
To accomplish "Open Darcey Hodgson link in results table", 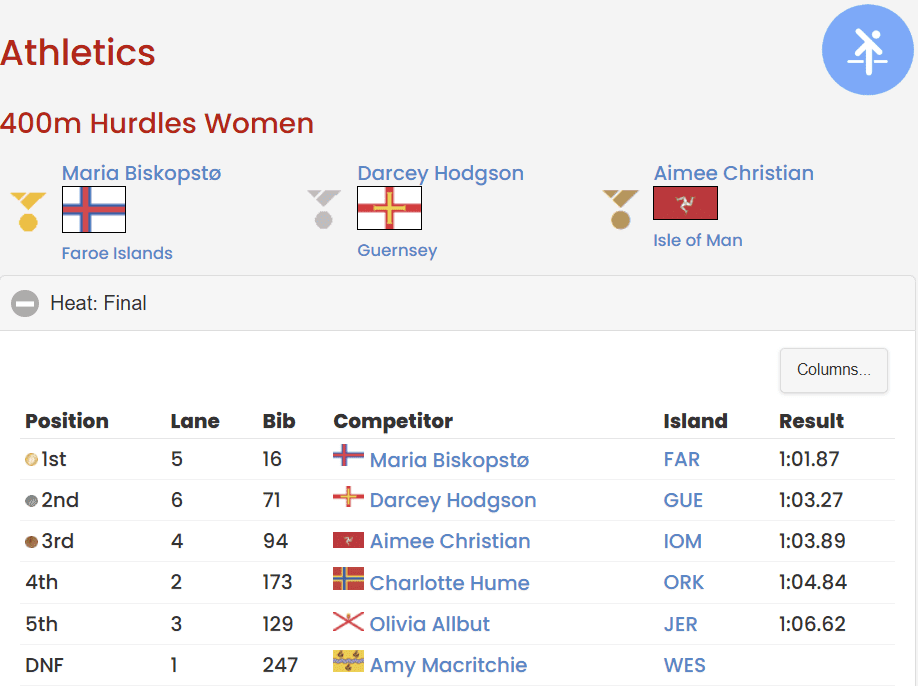I will pyautogui.click(x=452, y=500).
